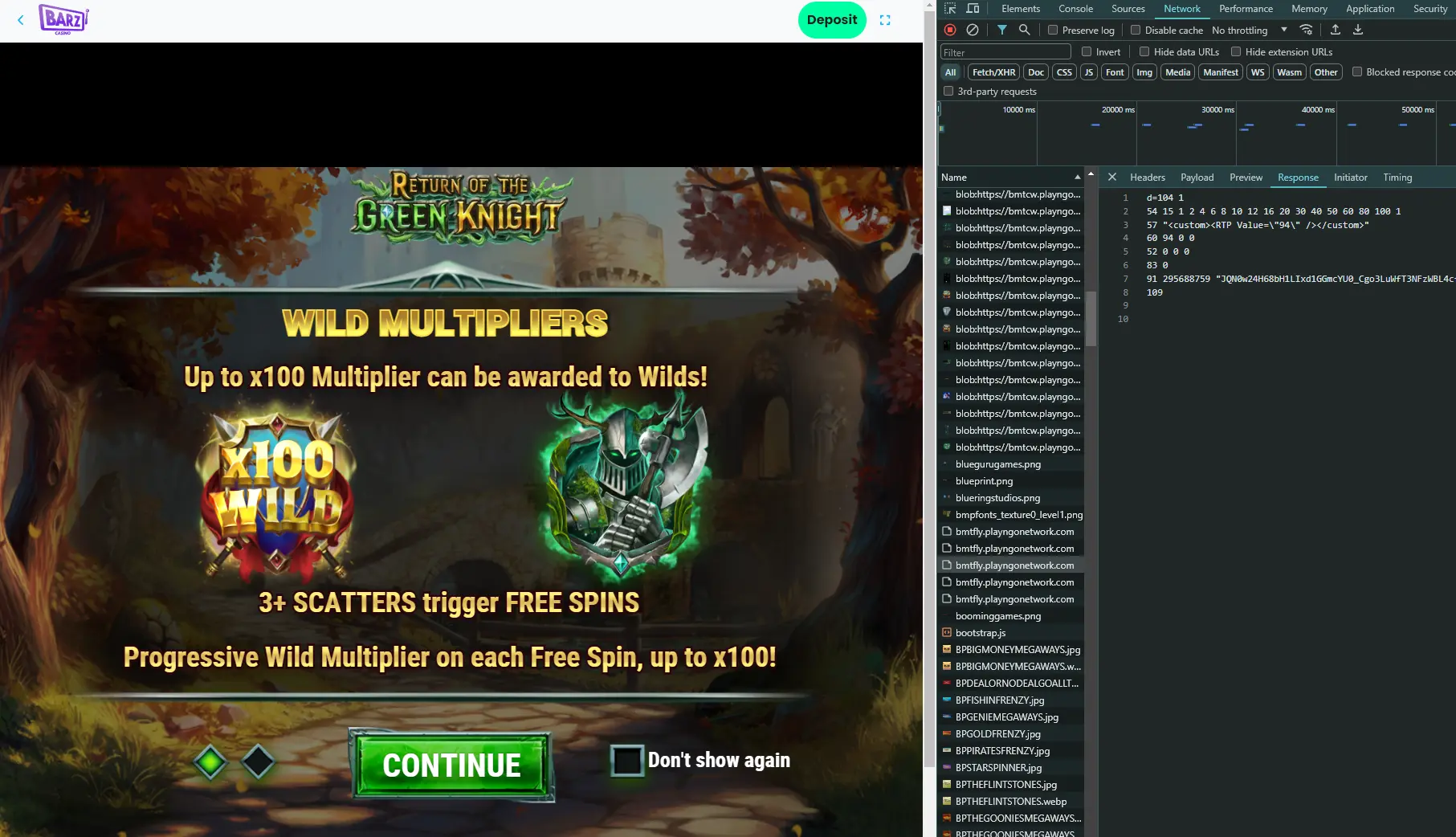The image size is (1456, 837).
Task: Filter by Fetch/XHR type
Action: [x=993, y=72]
